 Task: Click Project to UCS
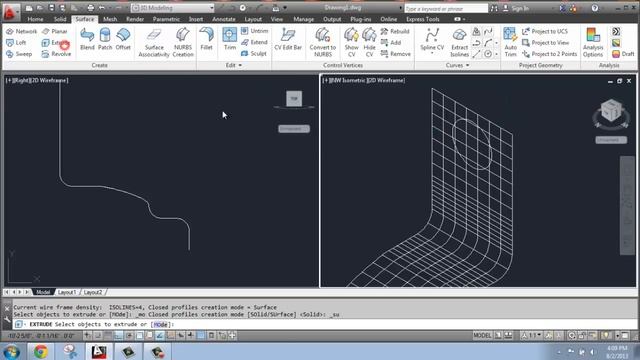(x=545, y=31)
